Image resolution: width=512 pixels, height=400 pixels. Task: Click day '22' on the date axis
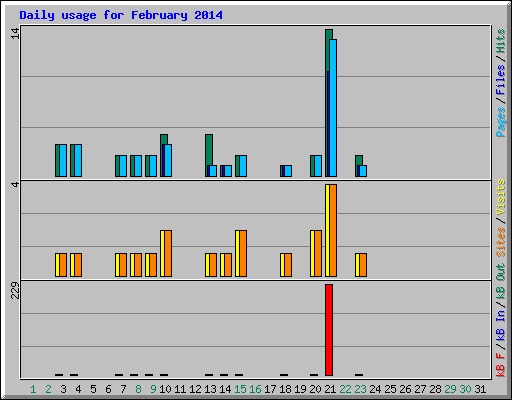coord(345,389)
